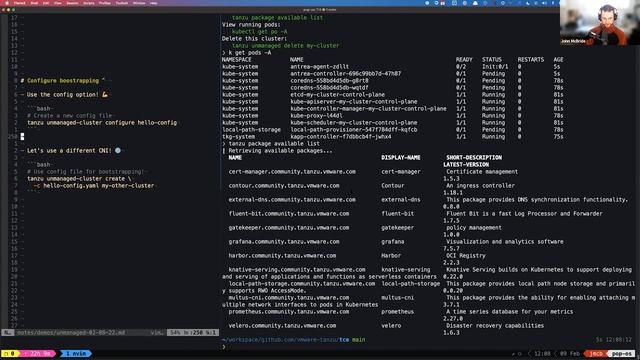The width and height of the screenshot is (640, 360).
Task: Click the LATEST-VERSION column header
Action: tap(466, 165)
